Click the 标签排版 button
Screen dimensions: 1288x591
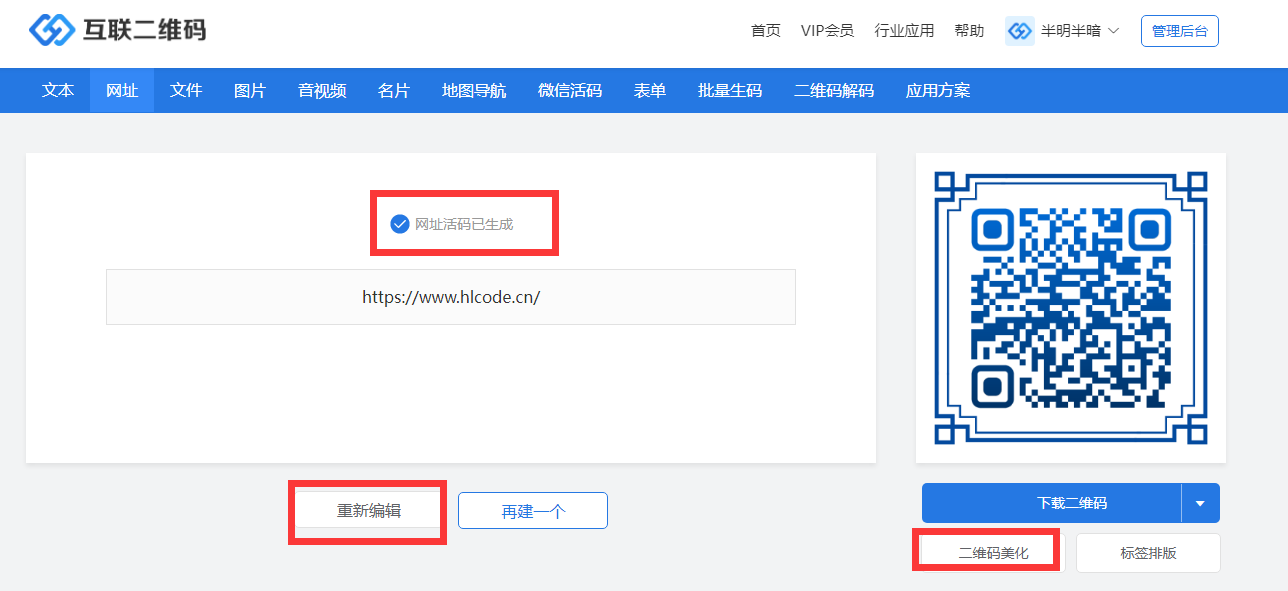pyautogui.click(x=1148, y=552)
